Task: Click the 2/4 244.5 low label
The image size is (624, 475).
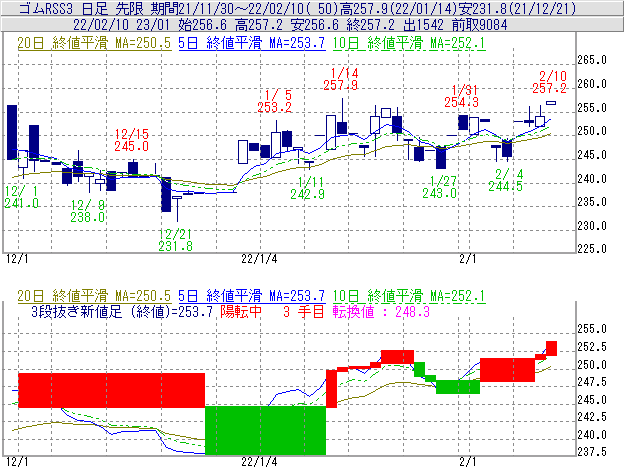Action: coord(505,180)
